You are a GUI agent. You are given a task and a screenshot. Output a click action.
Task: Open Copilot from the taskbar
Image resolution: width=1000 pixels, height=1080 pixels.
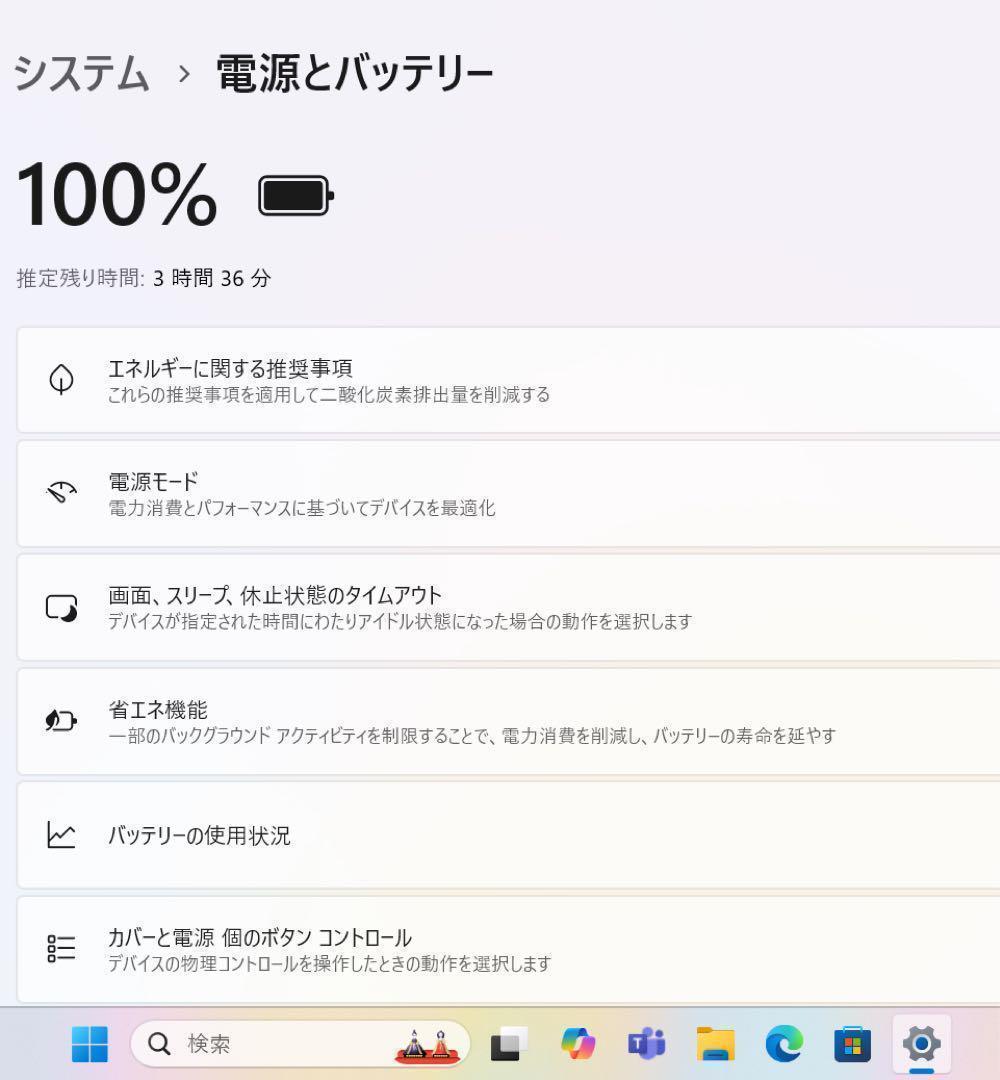click(x=578, y=1043)
